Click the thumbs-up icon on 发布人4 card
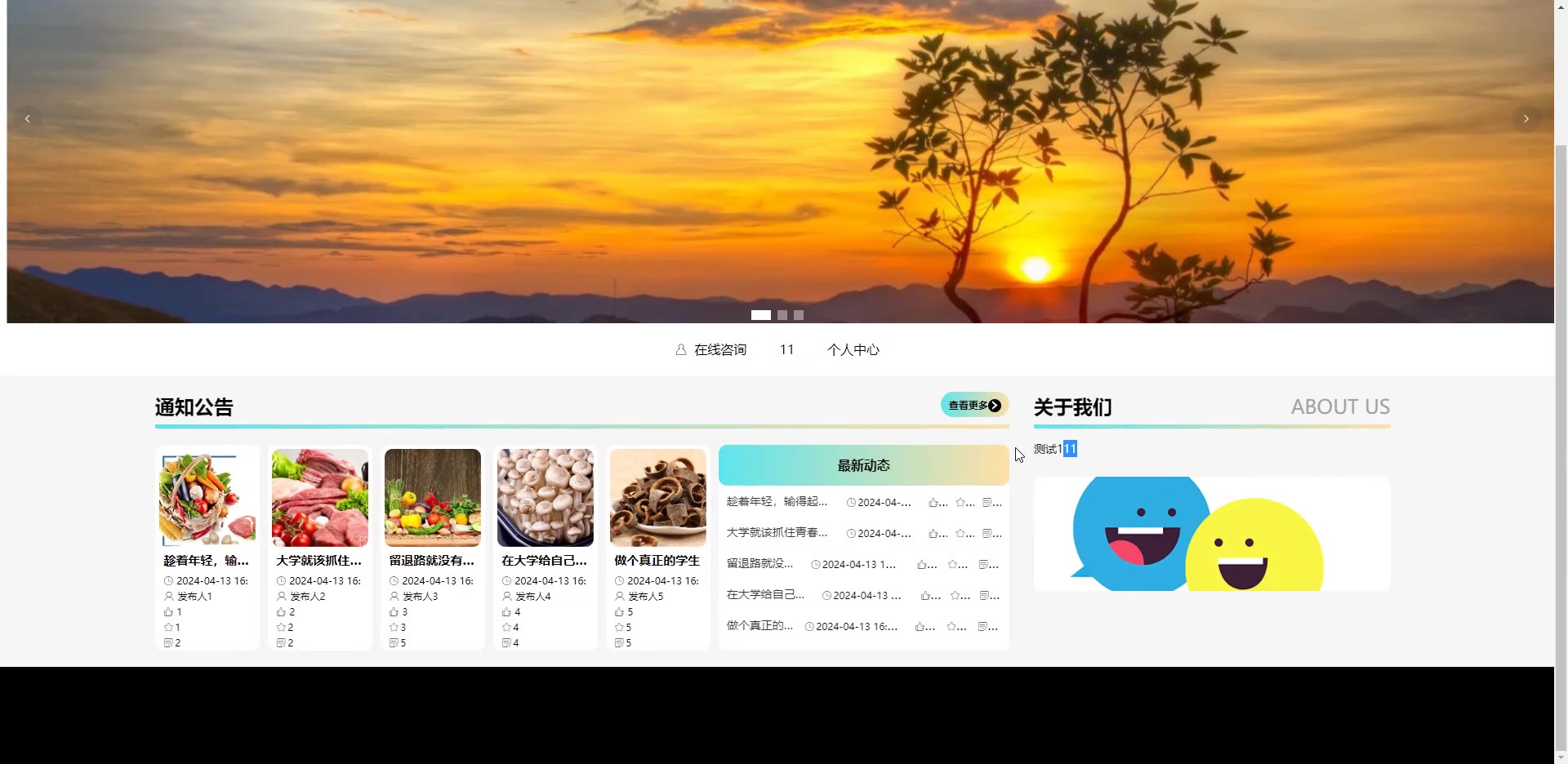This screenshot has width=1568, height=764. click(506, 612)
